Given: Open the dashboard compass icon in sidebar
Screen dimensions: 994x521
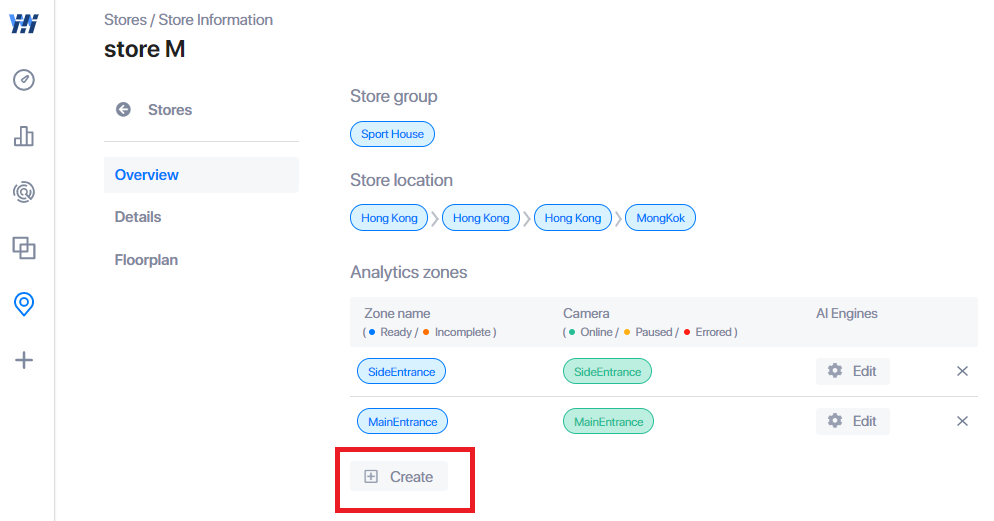Looking at the screenshot, I should click(24, 80).
